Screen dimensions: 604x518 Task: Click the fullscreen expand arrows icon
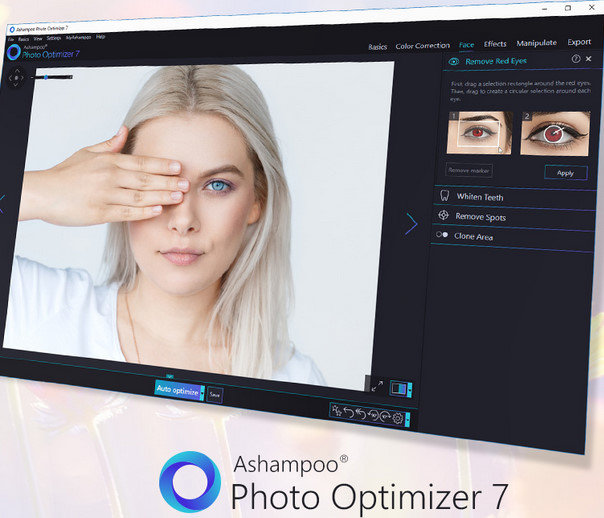(377, 386)
